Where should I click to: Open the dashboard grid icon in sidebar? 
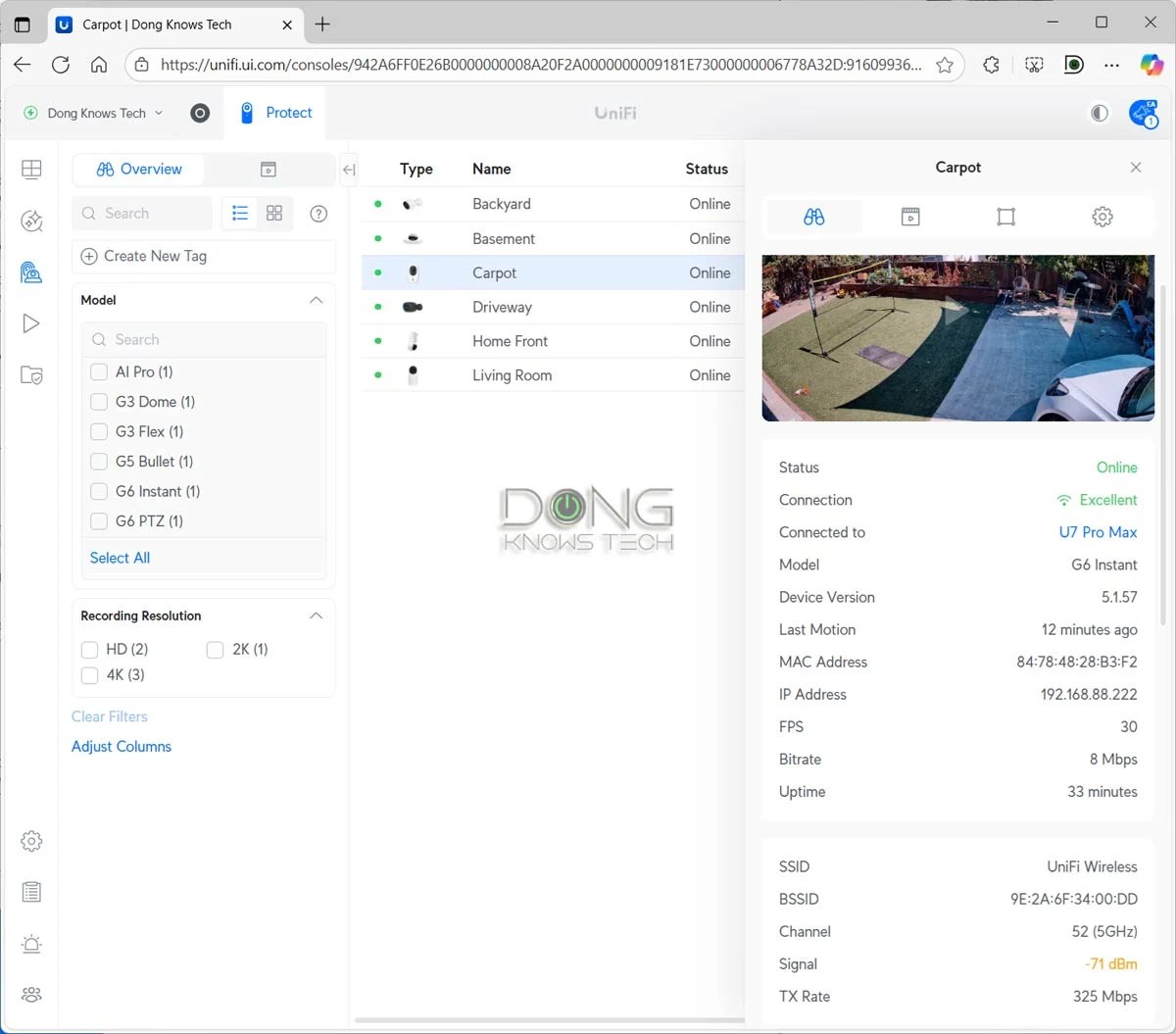(31, 169)
